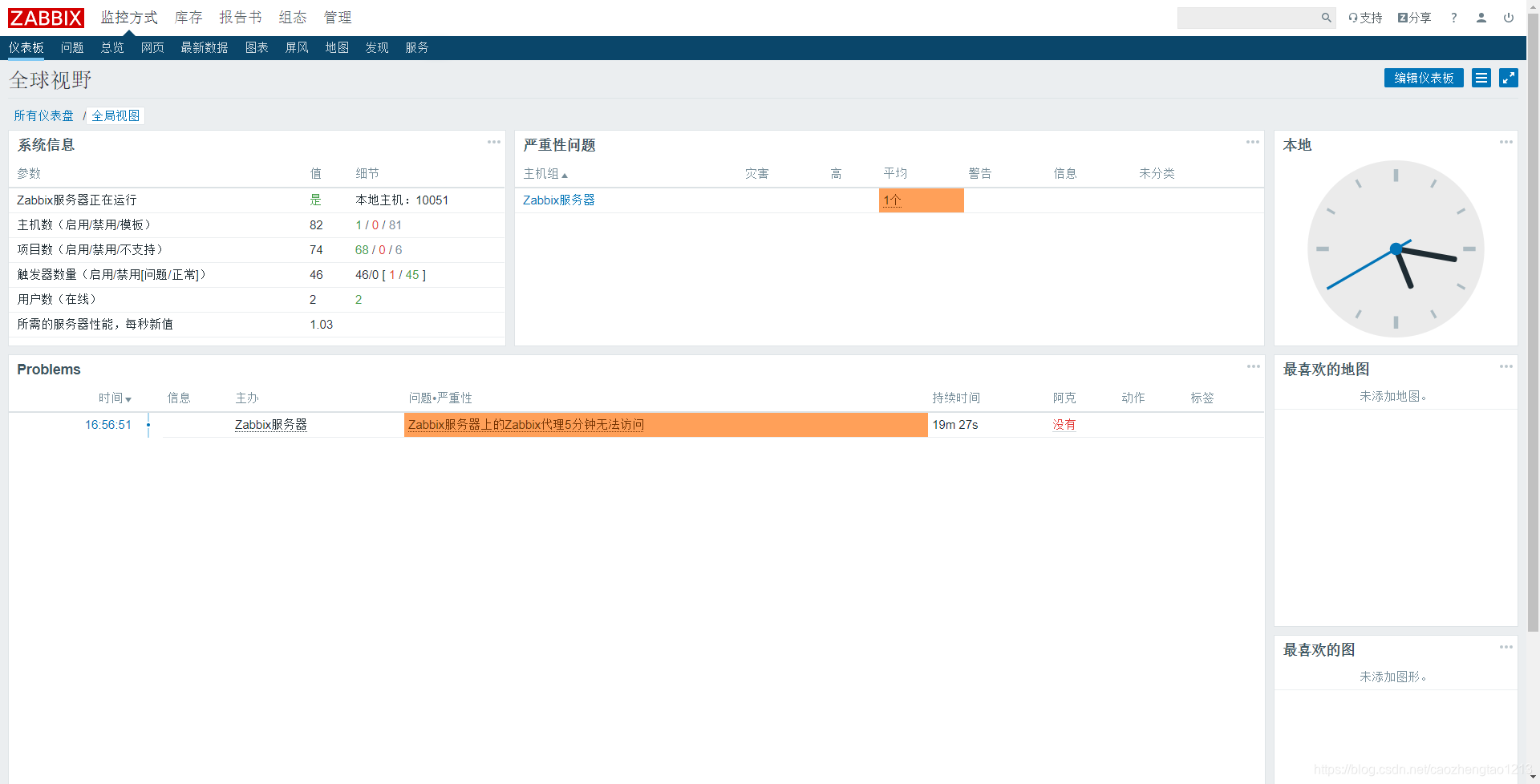Switch to the 仪表板 submenu tab
The width and height of the screenshot is (1540, 784).
[26, 48]
